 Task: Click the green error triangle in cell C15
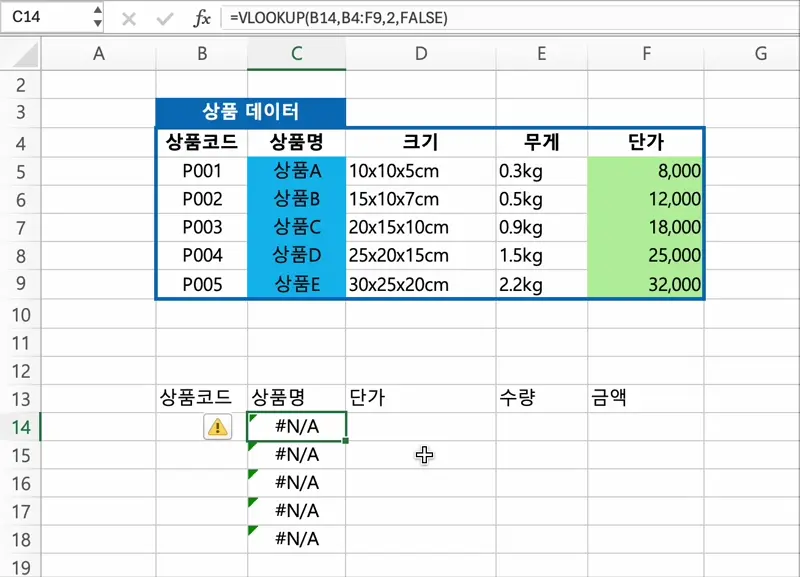point(252,447)
